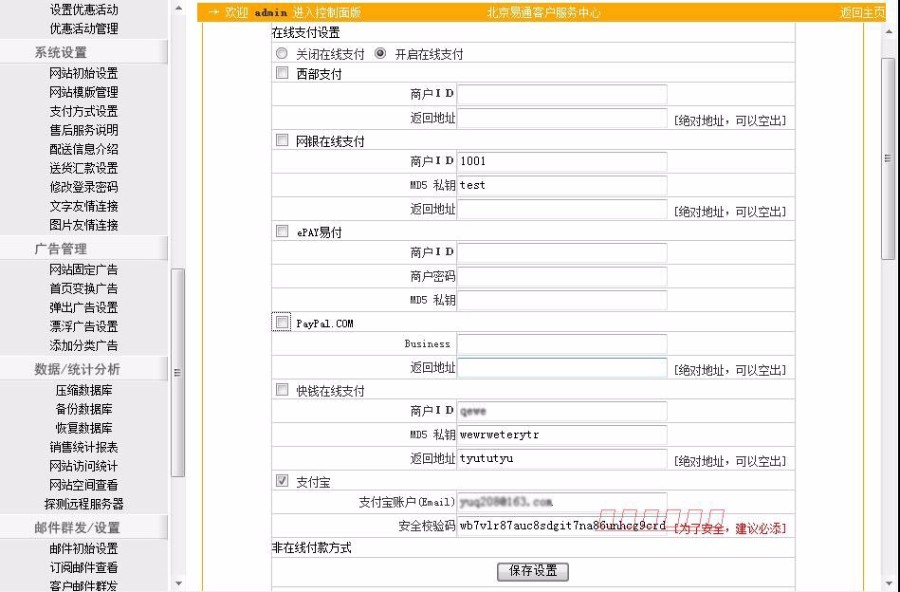The image size is (900, 592).
Task: Click PayPal 返回地址 input field
Action: point(562,368)
